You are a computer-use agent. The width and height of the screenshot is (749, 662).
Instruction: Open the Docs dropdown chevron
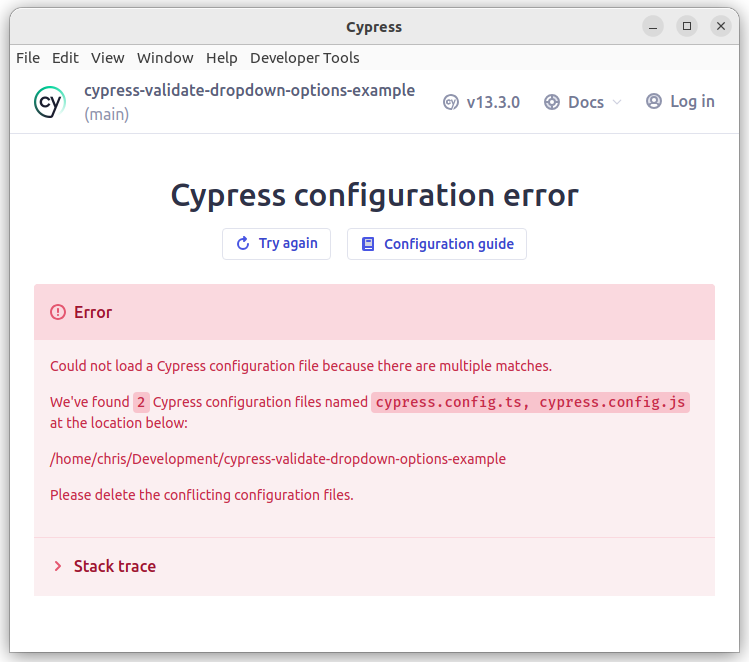617,102
